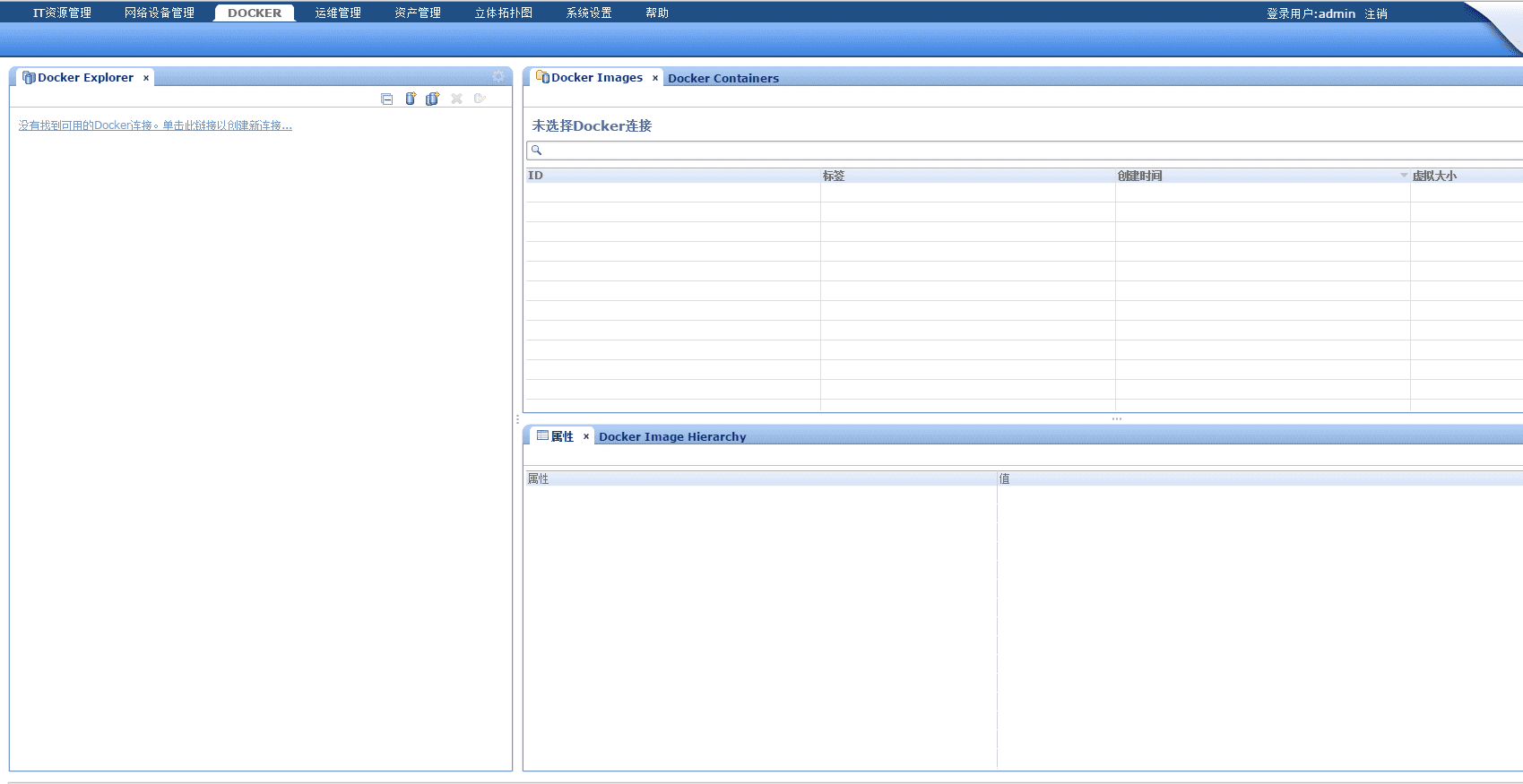Click the multiple-cylinder new connection icon
1523x784 pixels.
(433, 99)
